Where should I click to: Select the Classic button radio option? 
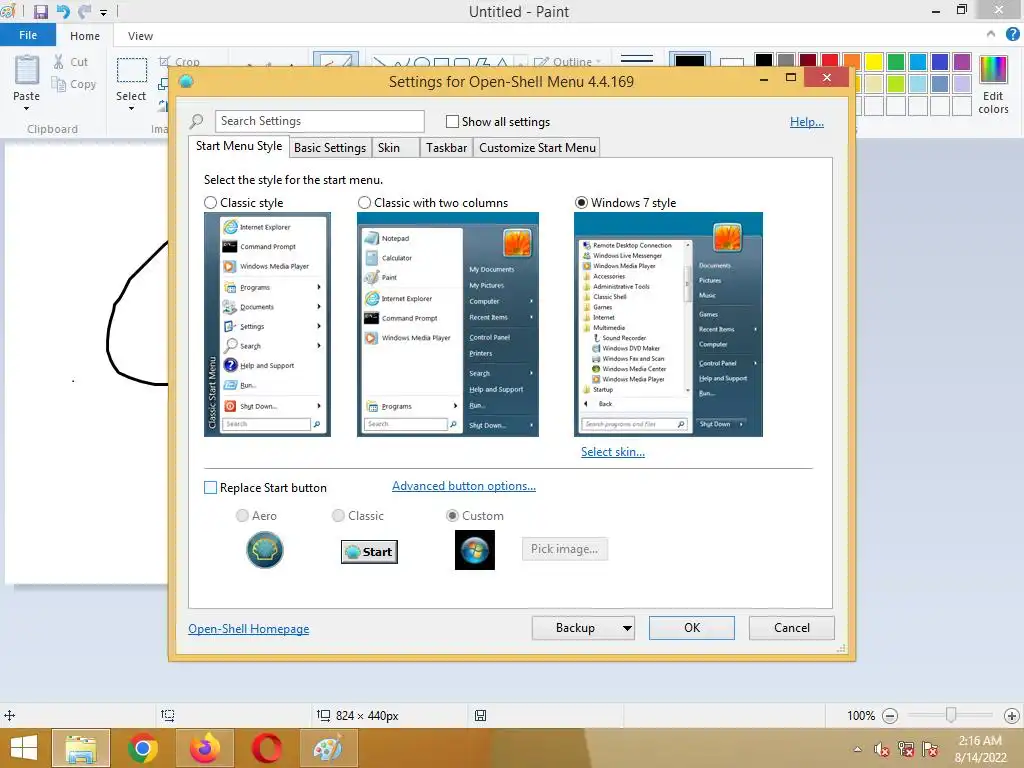point(338,516)
